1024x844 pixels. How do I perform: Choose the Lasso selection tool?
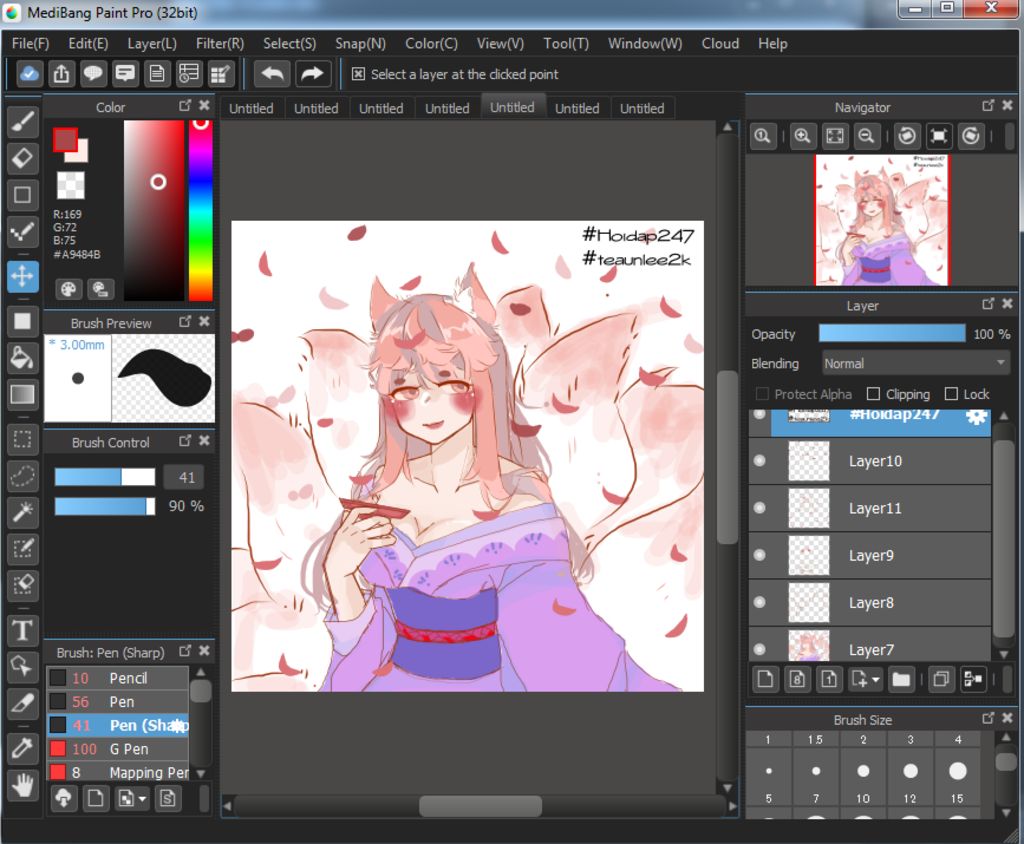(x=23, y=476)
